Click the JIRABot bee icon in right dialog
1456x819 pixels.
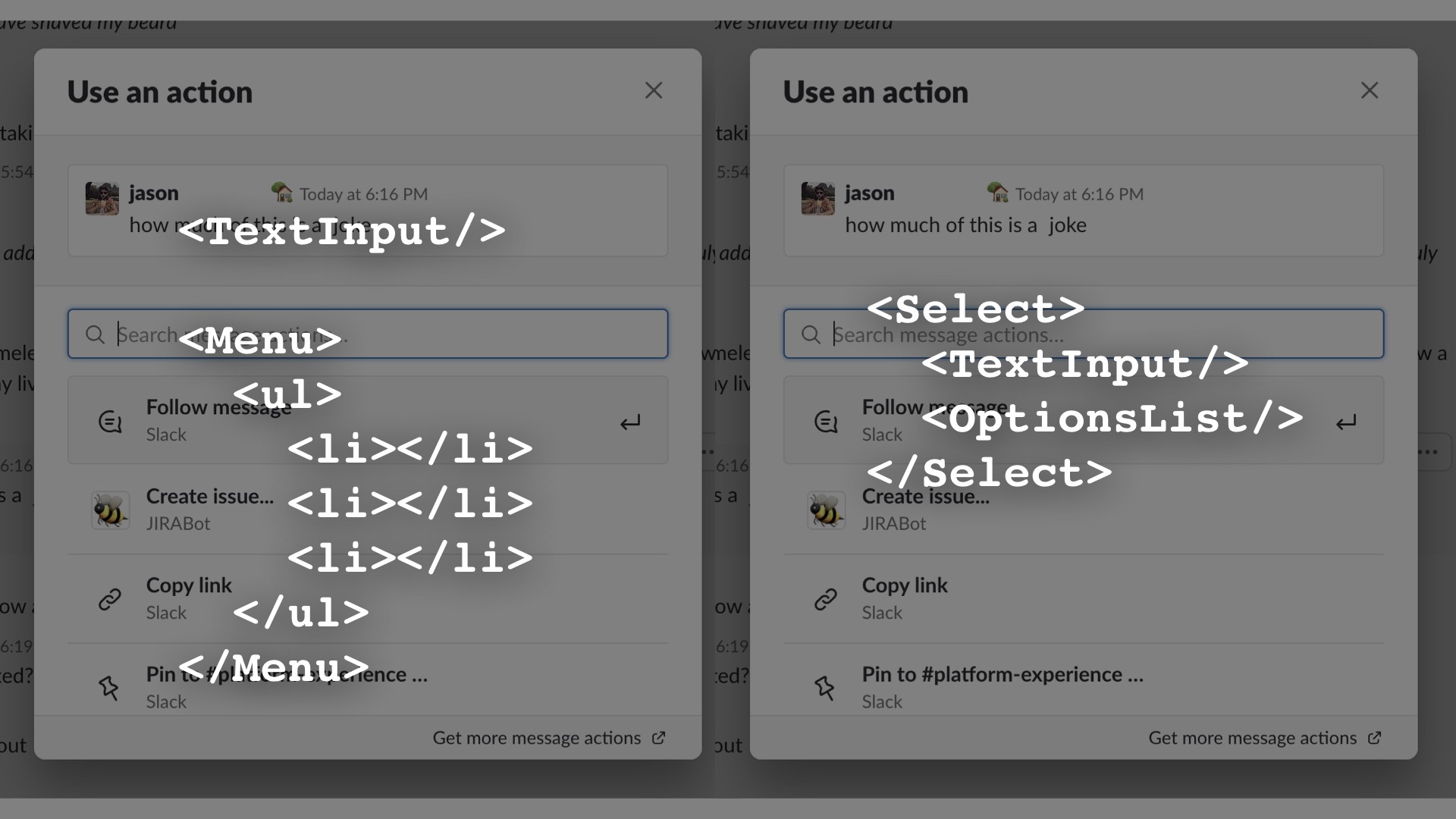[x=826, y=510]
